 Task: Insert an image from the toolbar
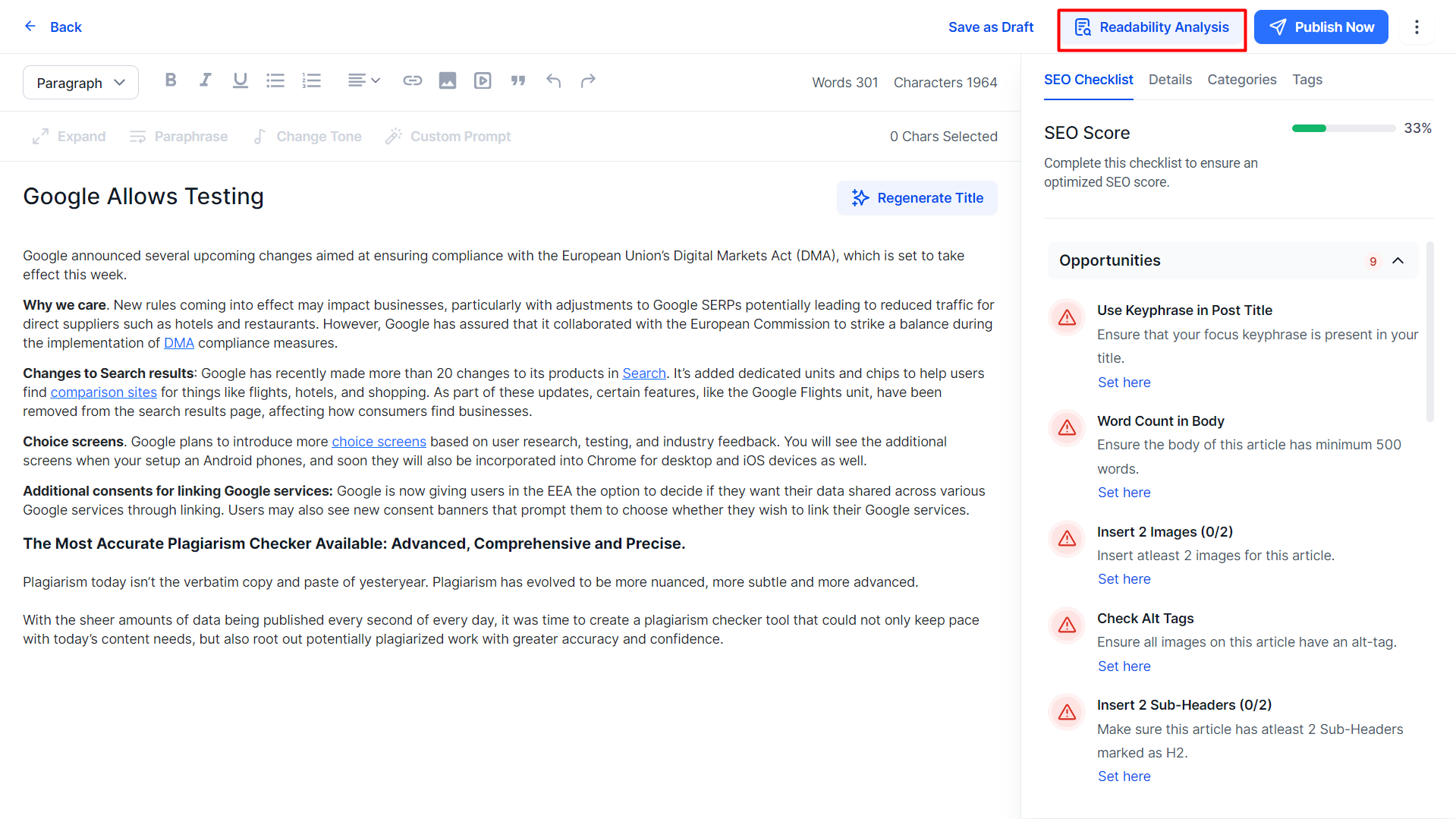[448, 80]
